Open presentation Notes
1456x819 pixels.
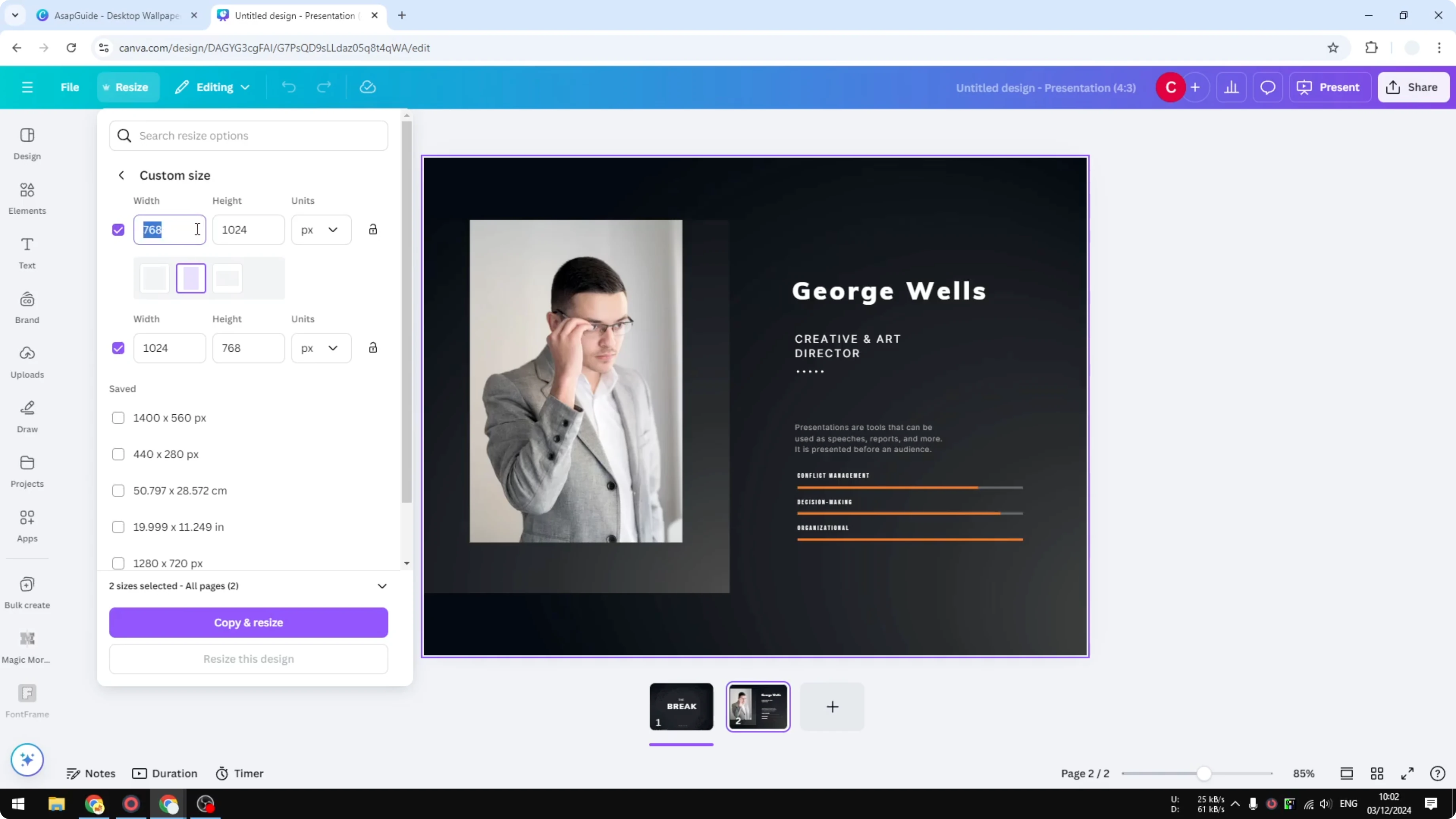[x=91, y=773]
